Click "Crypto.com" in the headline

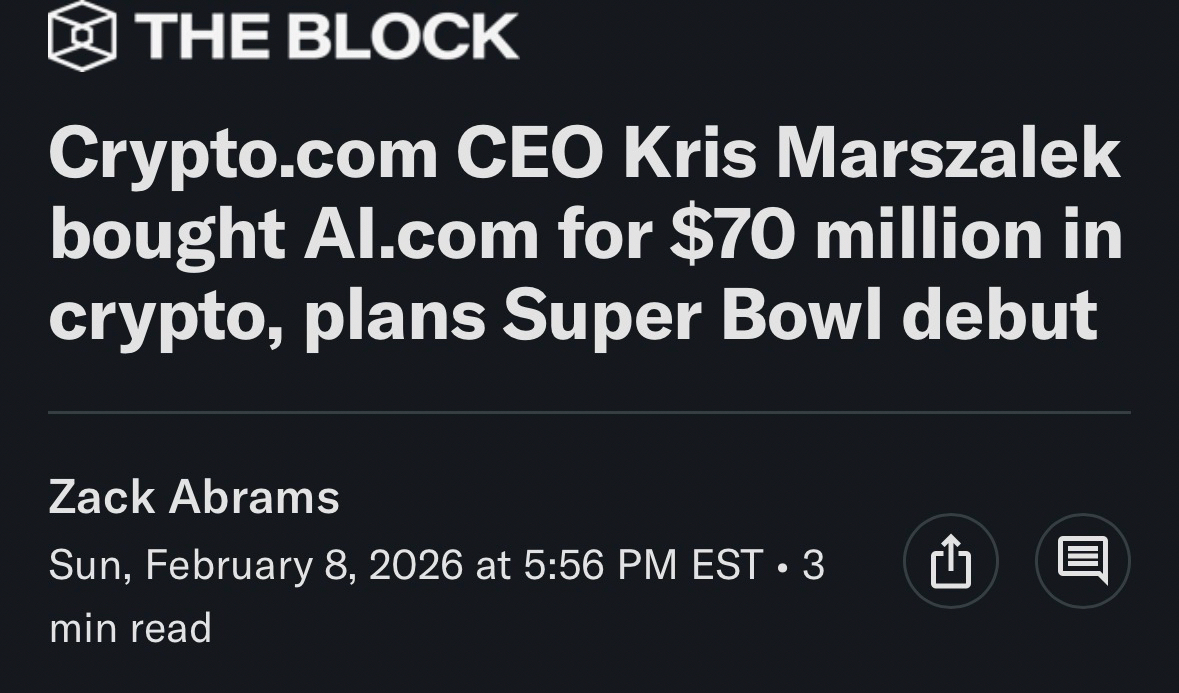coord(243,157)
